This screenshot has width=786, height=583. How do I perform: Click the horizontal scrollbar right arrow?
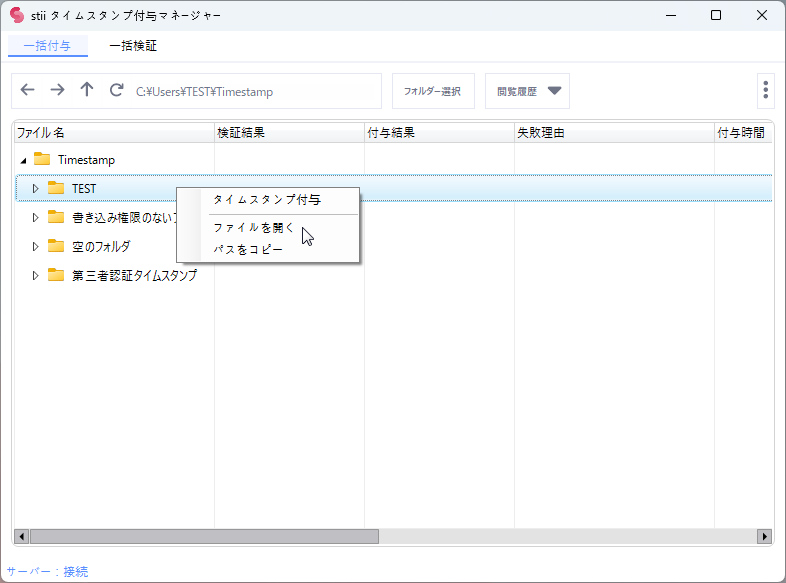click(x=765, y=536)
